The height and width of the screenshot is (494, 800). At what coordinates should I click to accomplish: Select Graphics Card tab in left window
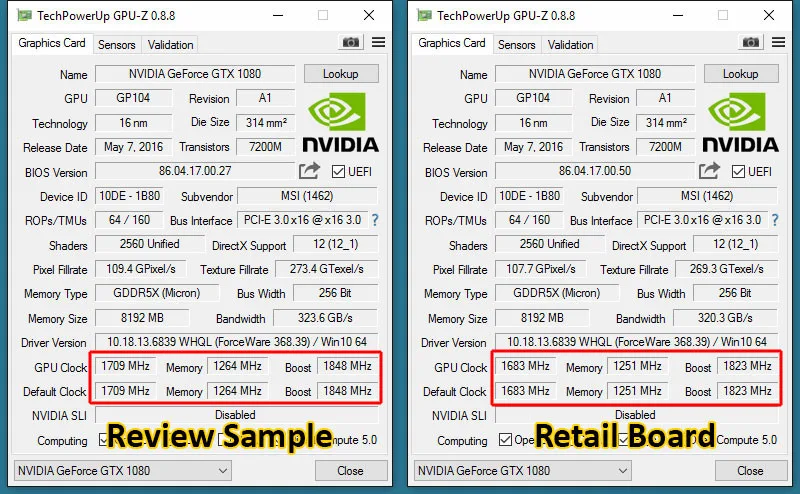click(52, 43)
